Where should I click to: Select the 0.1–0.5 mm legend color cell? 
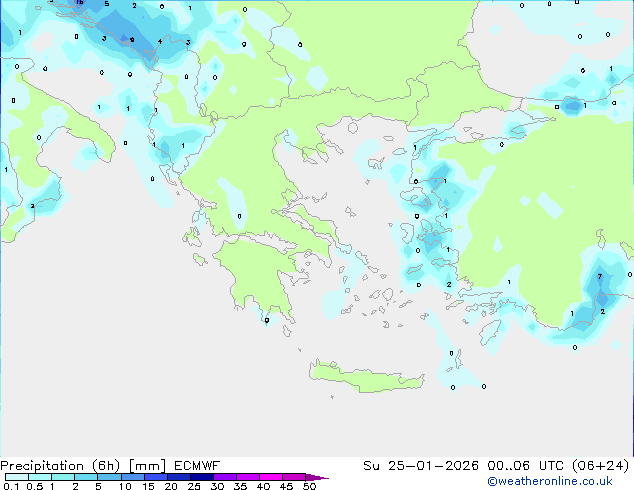[x=17, y=477]
